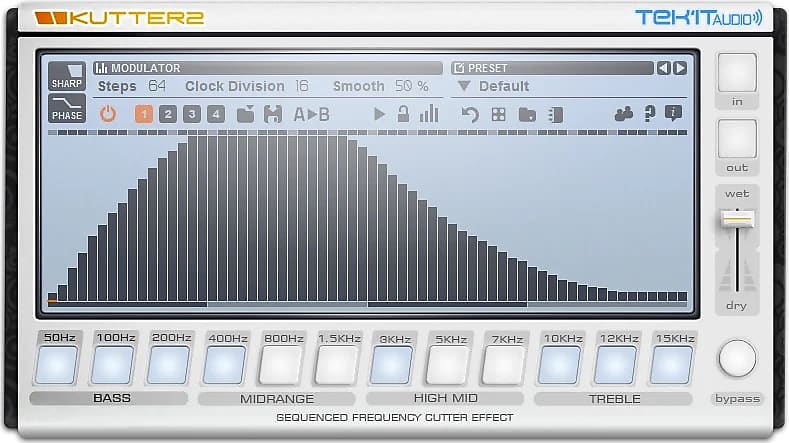Click the undo arrow icon

(470, 115)
